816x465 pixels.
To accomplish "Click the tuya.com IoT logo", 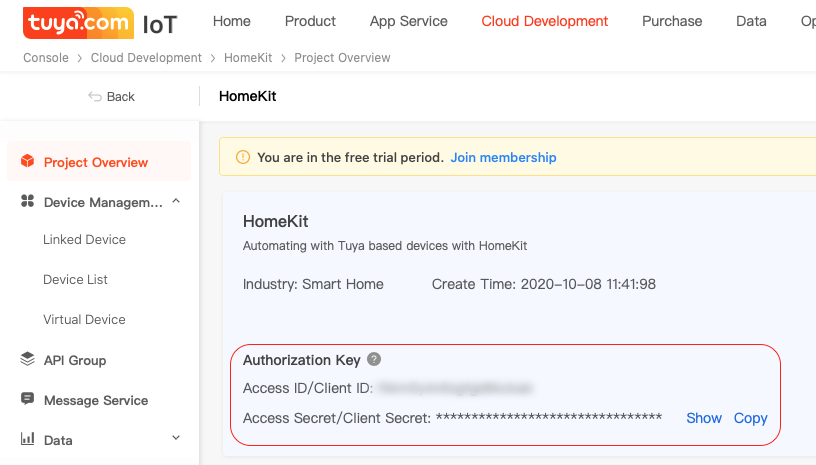I will click(x=100, y=23).
